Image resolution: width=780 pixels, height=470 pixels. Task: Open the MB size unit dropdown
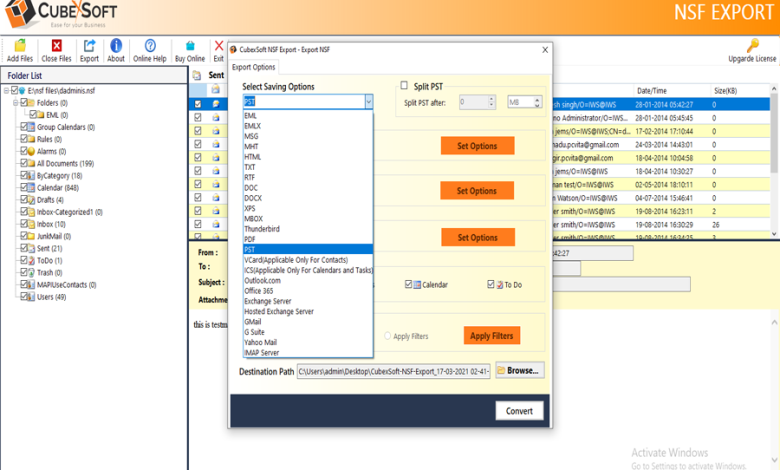[x=537, y=102]
